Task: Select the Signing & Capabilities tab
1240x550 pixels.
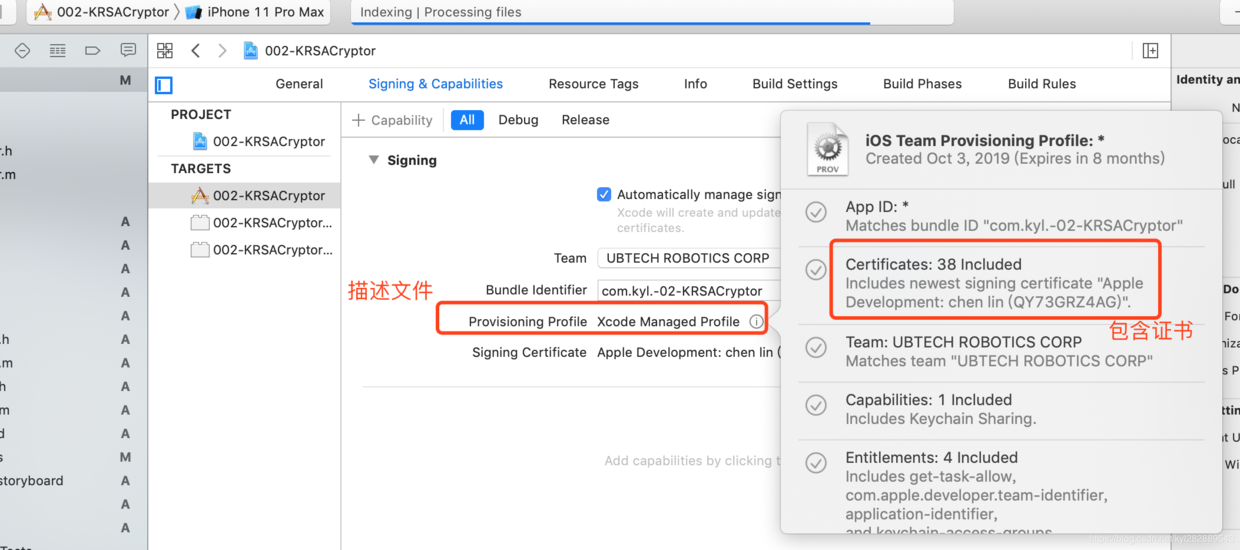Action: [x=436, y=84]
